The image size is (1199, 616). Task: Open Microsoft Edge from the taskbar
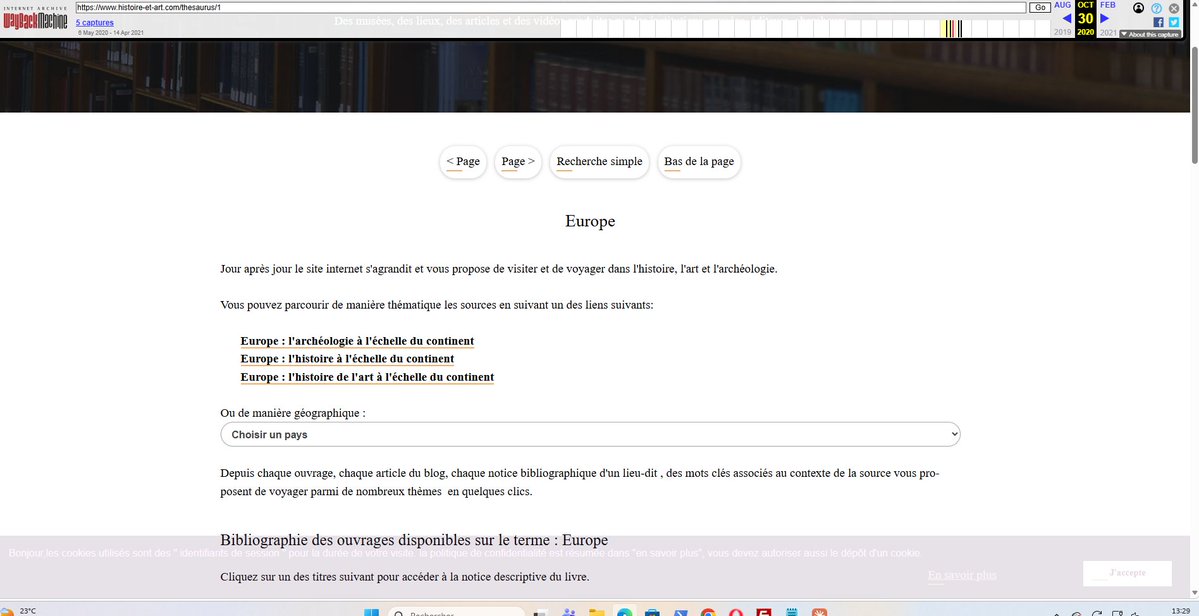pyautogui.click(x=625, y=612)
